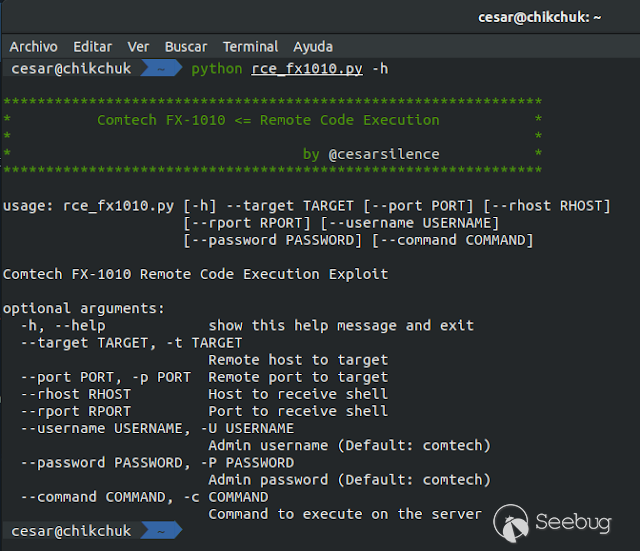This screenshot has width=640, height=551.
Task: Click the author credit '@cesarsilence'
Action: 384,154
